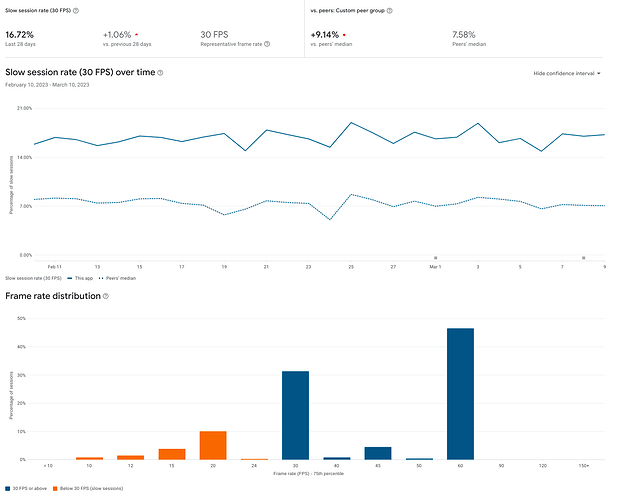Select the 30 FPS blue bar
Screen dimensions: 626x500
pyautogui.click(x=295, y=415)
